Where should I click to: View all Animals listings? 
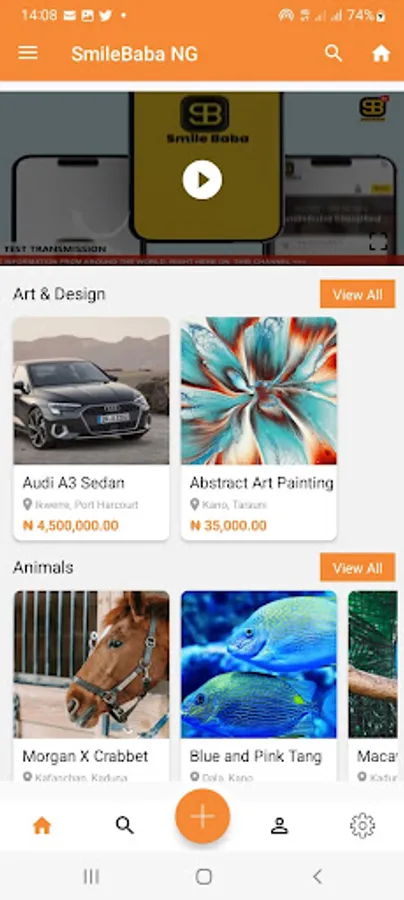click(x=358, y=567)
